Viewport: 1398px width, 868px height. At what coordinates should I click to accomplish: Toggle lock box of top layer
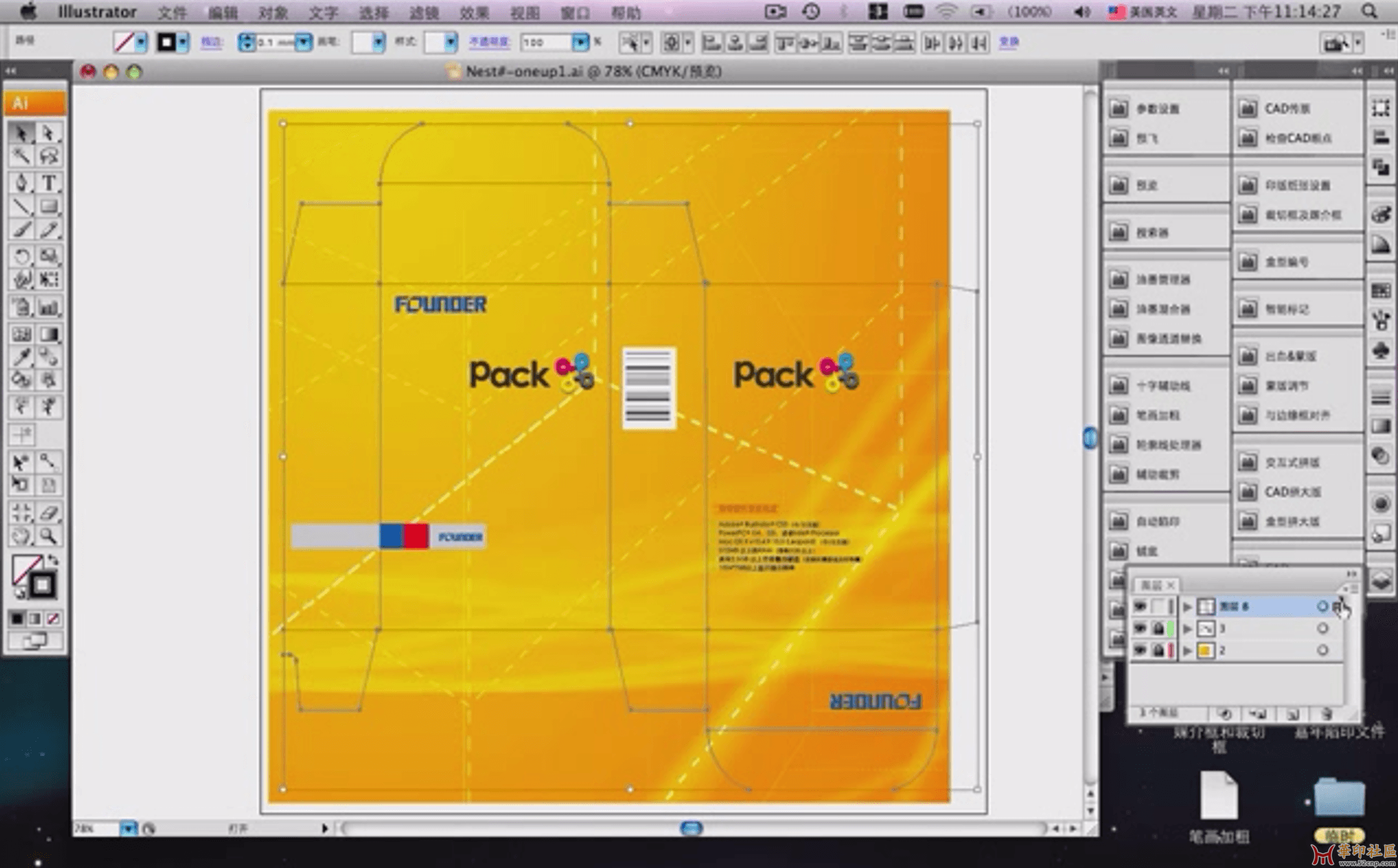[1158, 606]
